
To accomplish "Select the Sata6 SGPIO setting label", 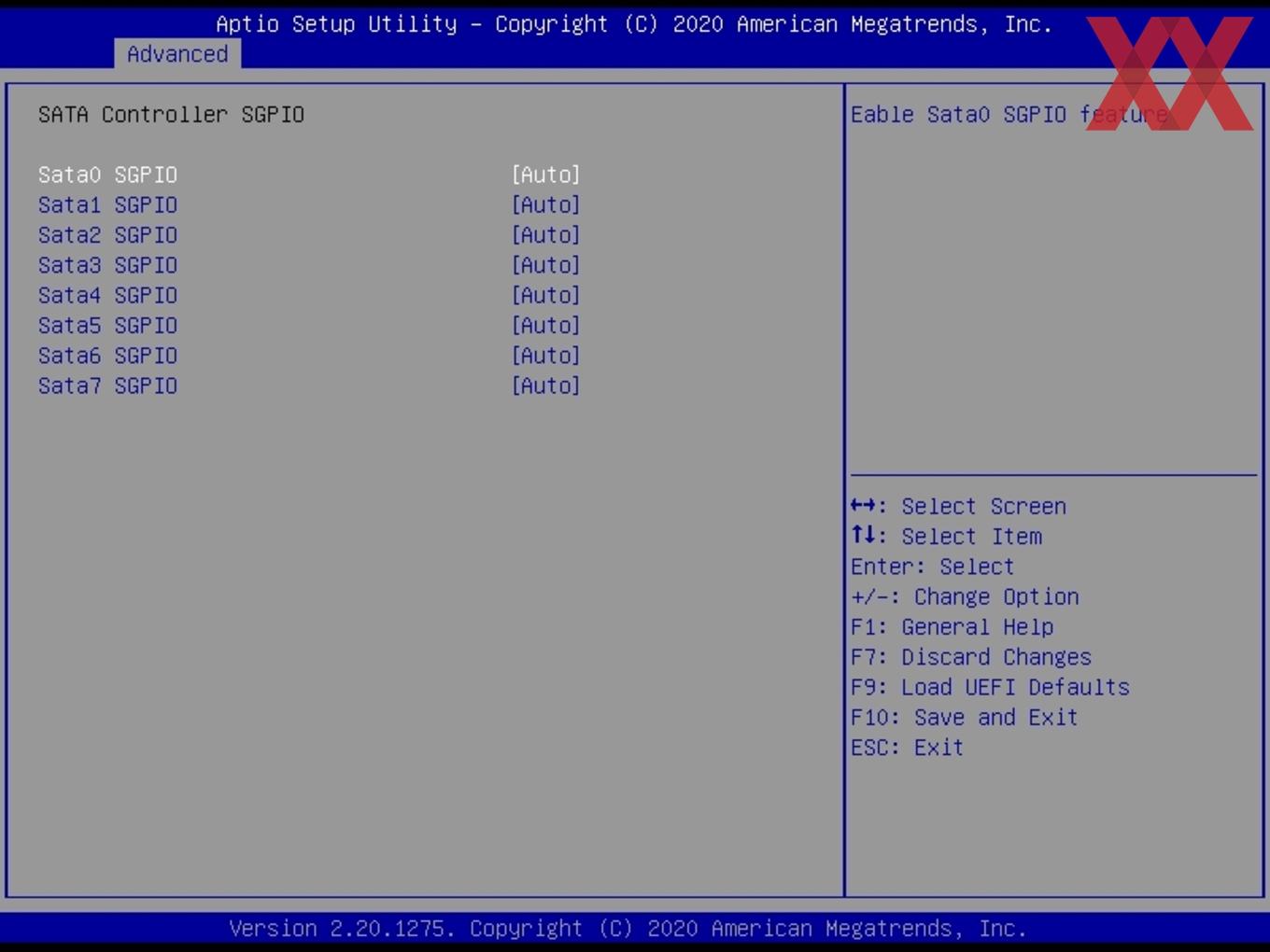I will tap(107, 356).
